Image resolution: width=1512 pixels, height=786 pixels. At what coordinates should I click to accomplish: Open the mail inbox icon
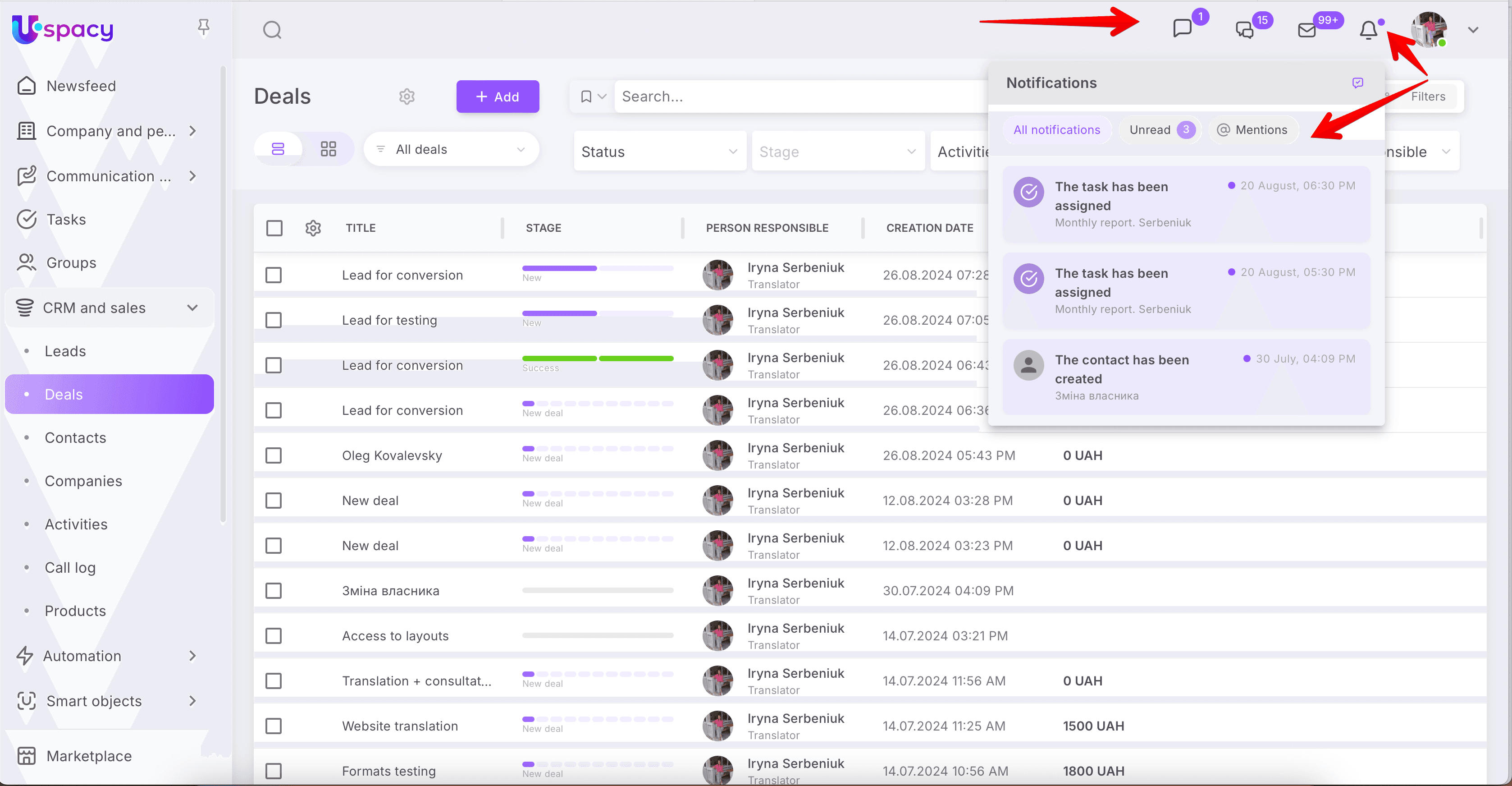pyautogui.click(x=1306, y=29)
